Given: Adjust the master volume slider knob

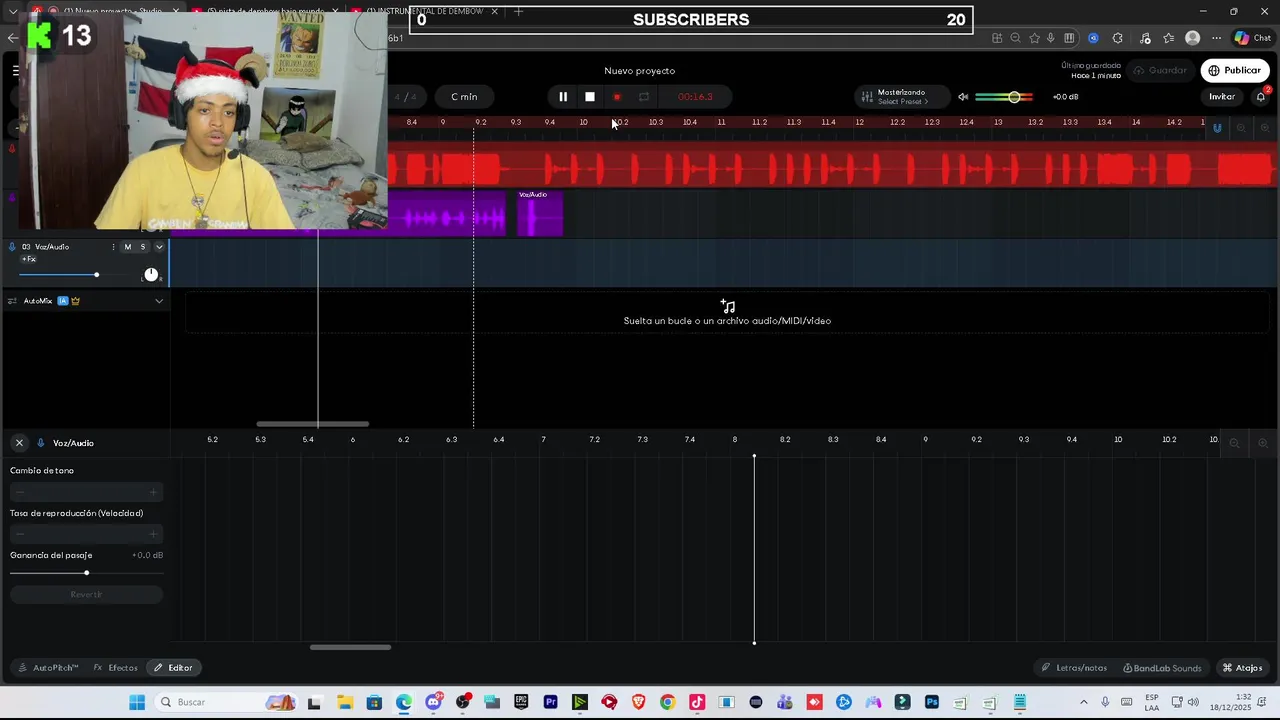Looking at the screenshot, I should point(1014,97).
